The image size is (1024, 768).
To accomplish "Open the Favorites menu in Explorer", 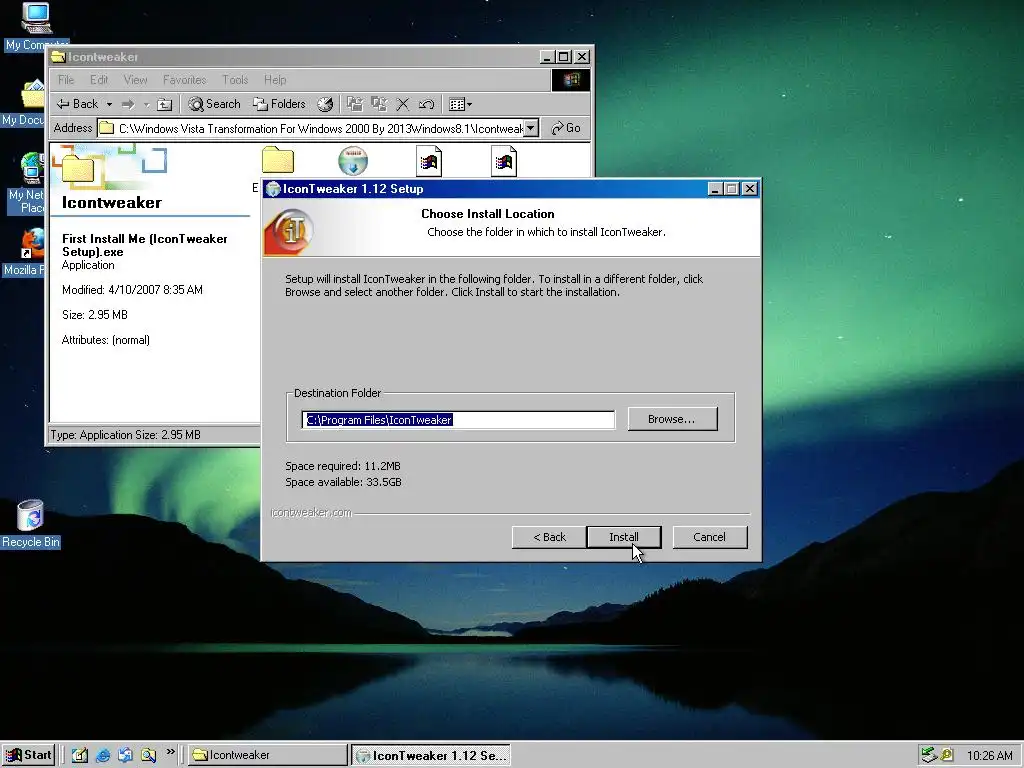I will [x=184, y=80].
